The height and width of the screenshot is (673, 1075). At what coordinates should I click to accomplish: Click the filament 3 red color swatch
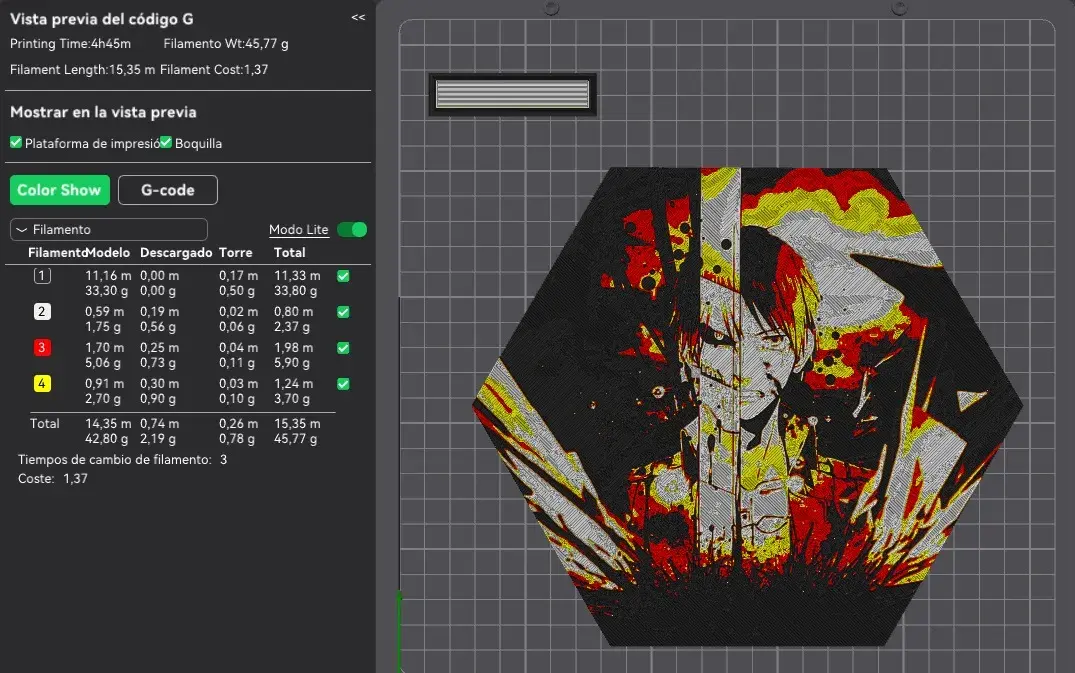[x=42, y=347]
